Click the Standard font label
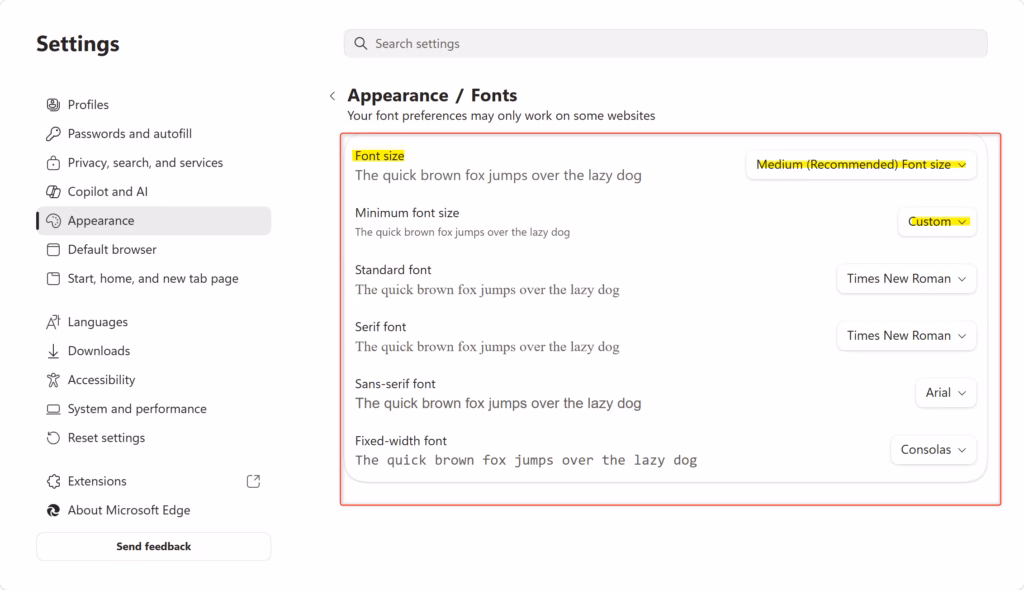This screenshot has width=1024, height=590. tap(393, 270)
